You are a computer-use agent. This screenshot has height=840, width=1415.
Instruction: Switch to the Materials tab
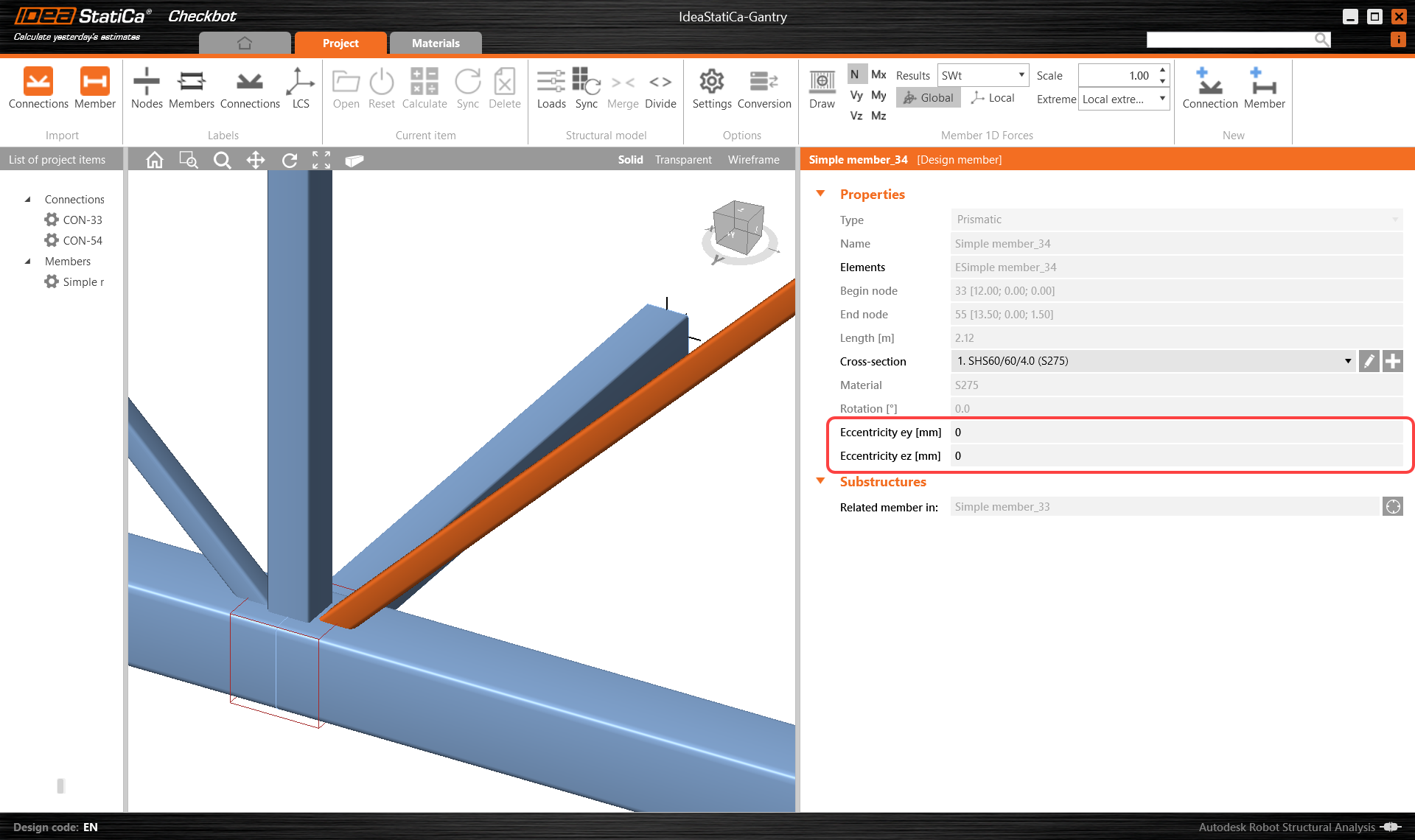pos(436,43)
